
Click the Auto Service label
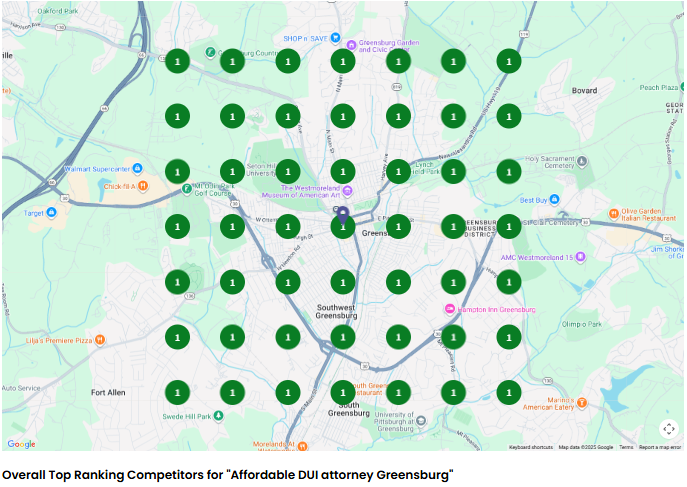click(21, 388)
